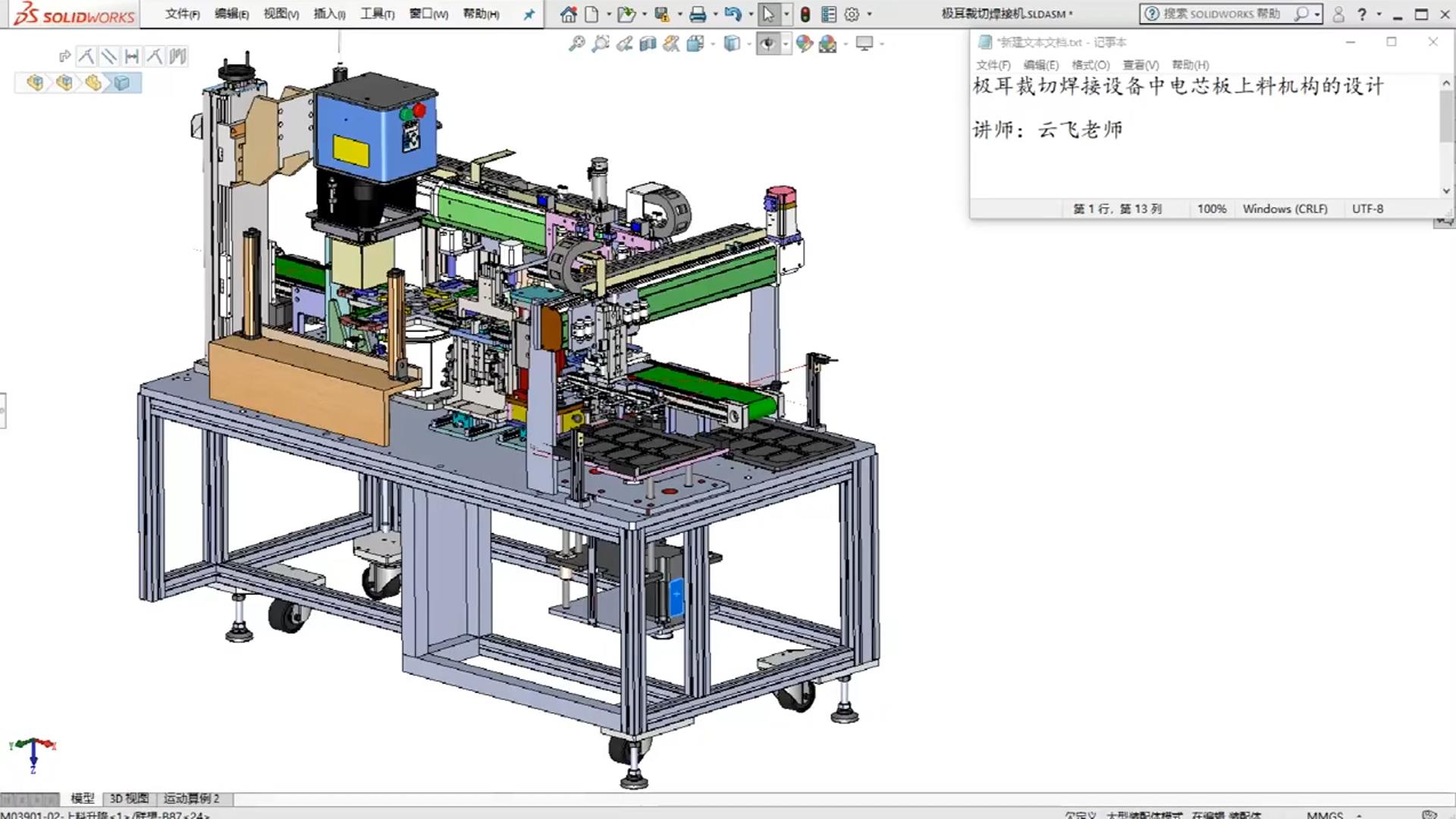This screenshot has height=819, width=1456.
Task: Expand the Hide/Show Items dropdown arrow
Action: [x=786, y=43]
